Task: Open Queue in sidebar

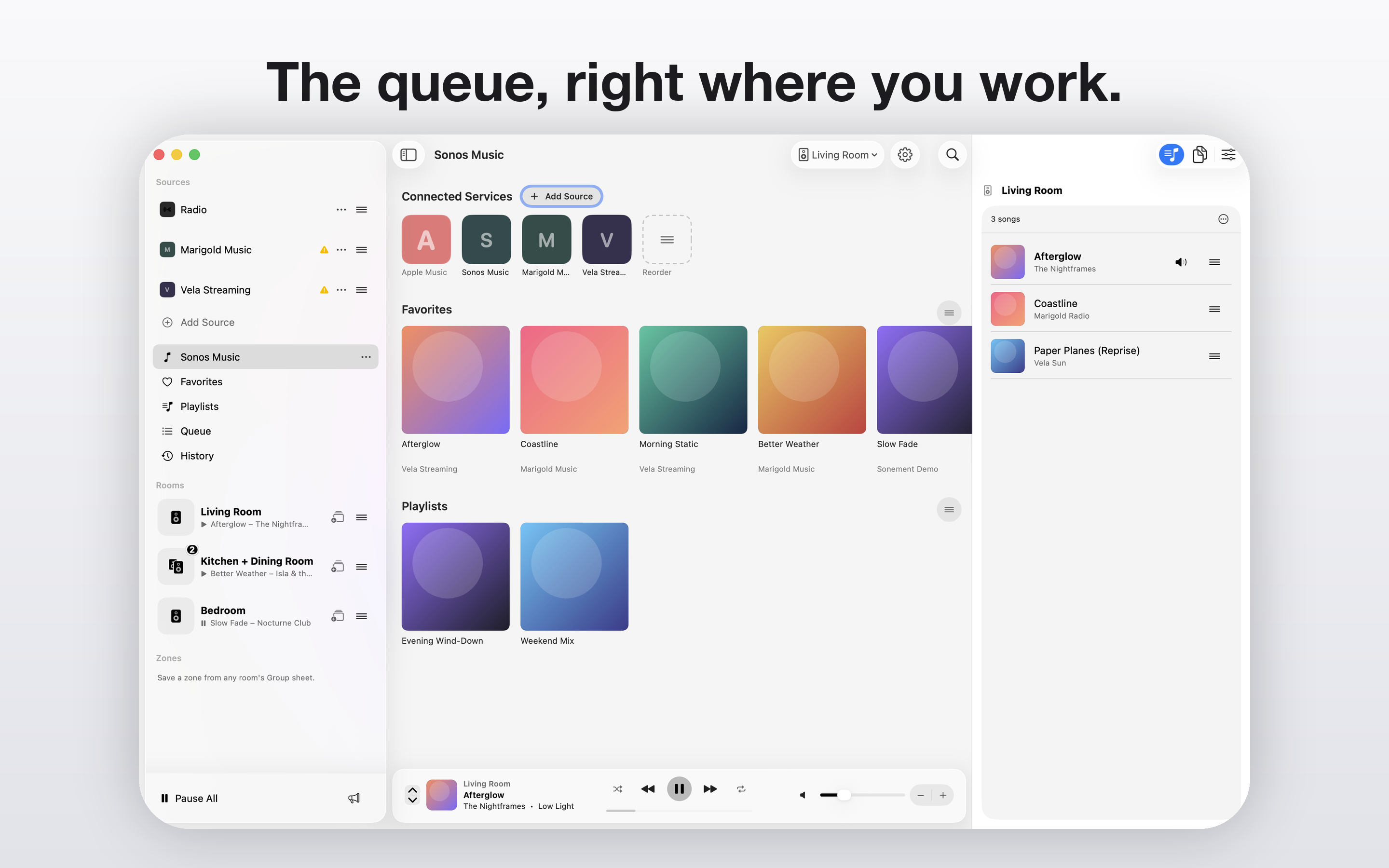Action: pyautogui.click(x=265, y=431)
